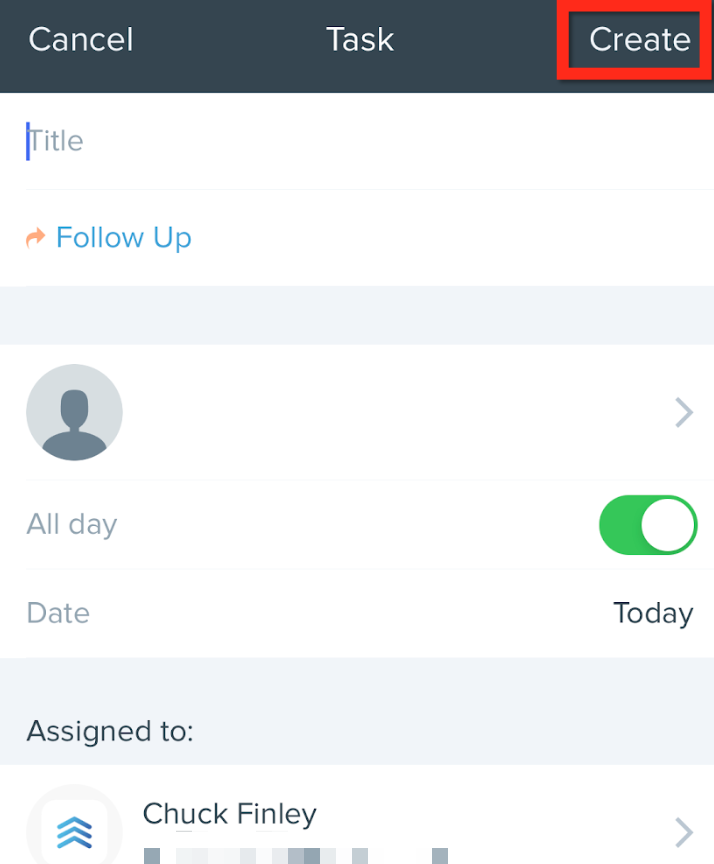
Task: Select the orange Follow Up arrow icon
Action: coord(36,237)
